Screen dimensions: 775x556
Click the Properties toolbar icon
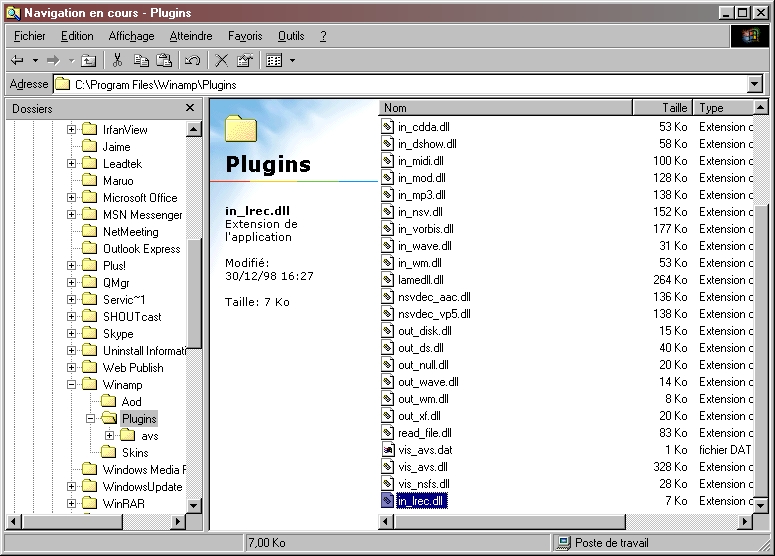click(244, 61)
